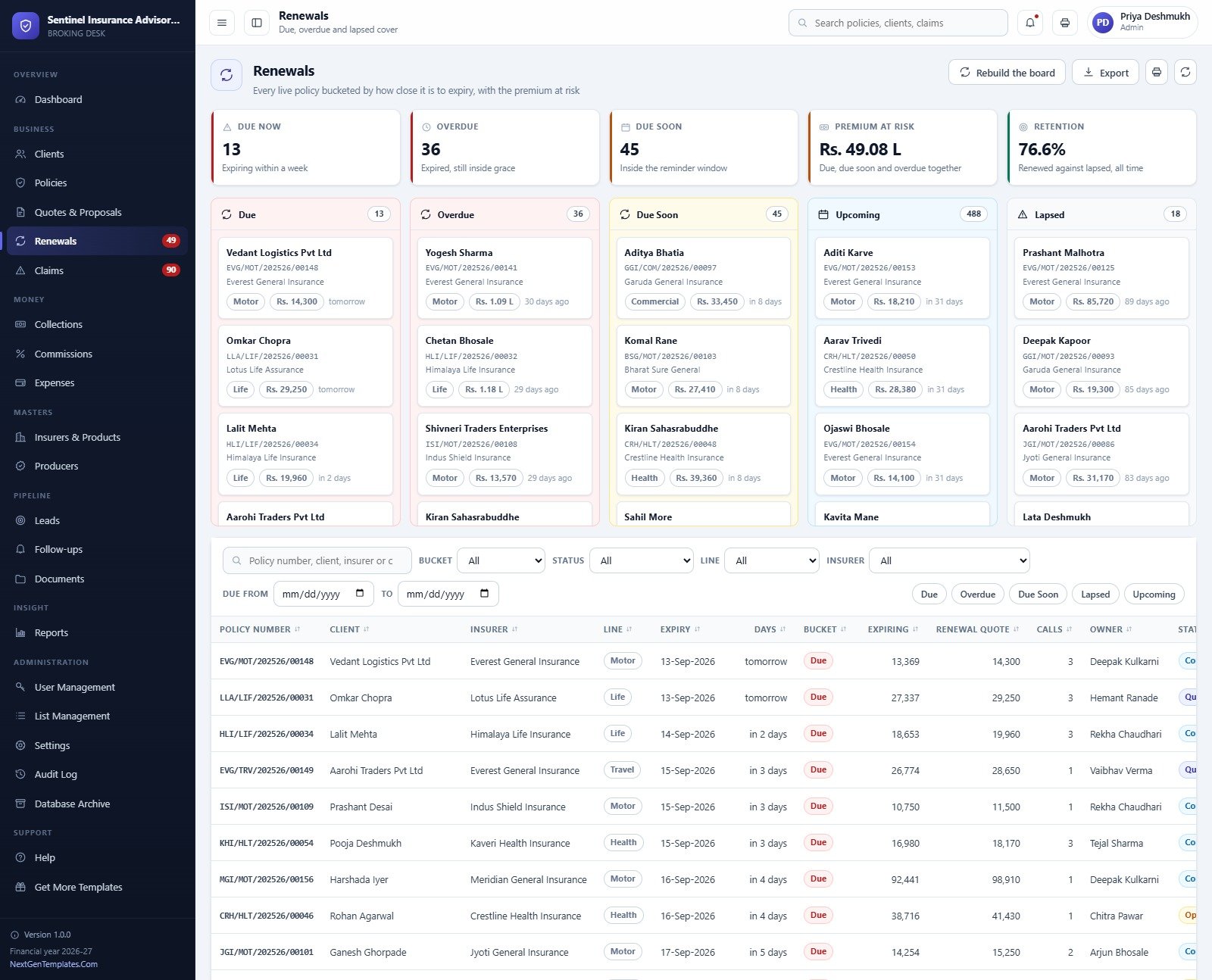Click the Expenses card icon

tap(20, 383)
